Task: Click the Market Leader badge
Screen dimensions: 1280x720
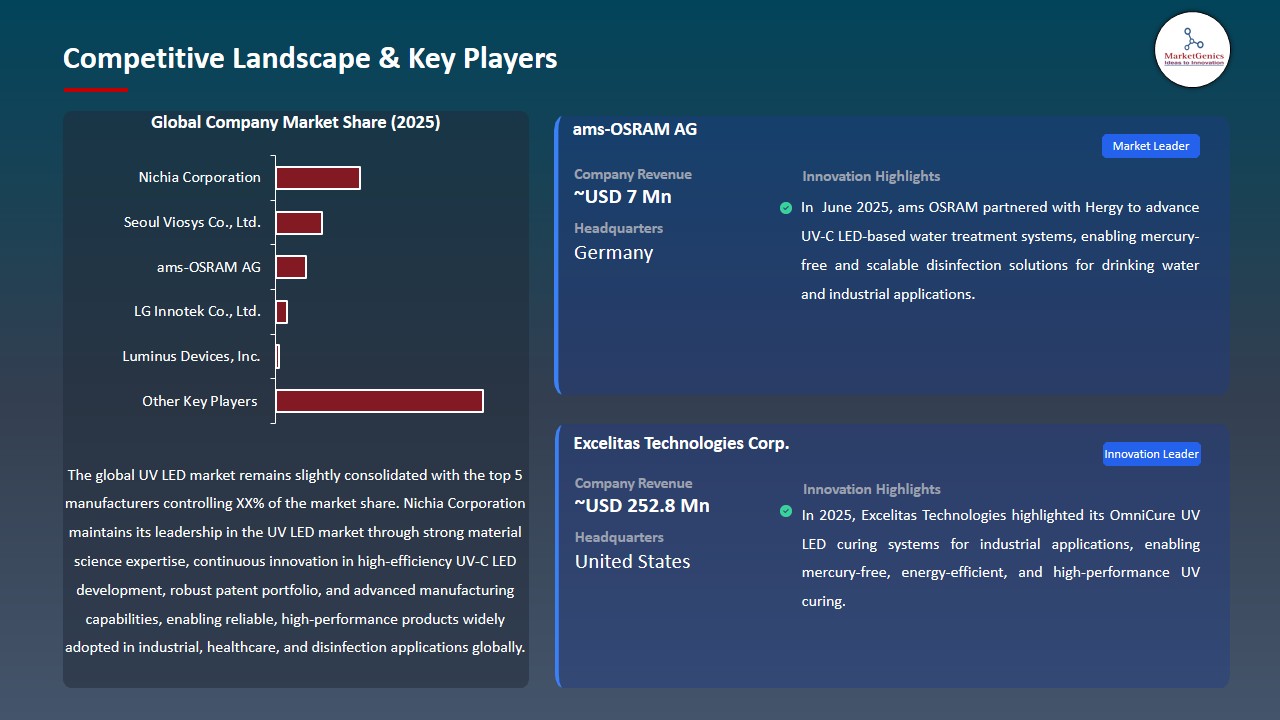Action: pos(1151,146)
